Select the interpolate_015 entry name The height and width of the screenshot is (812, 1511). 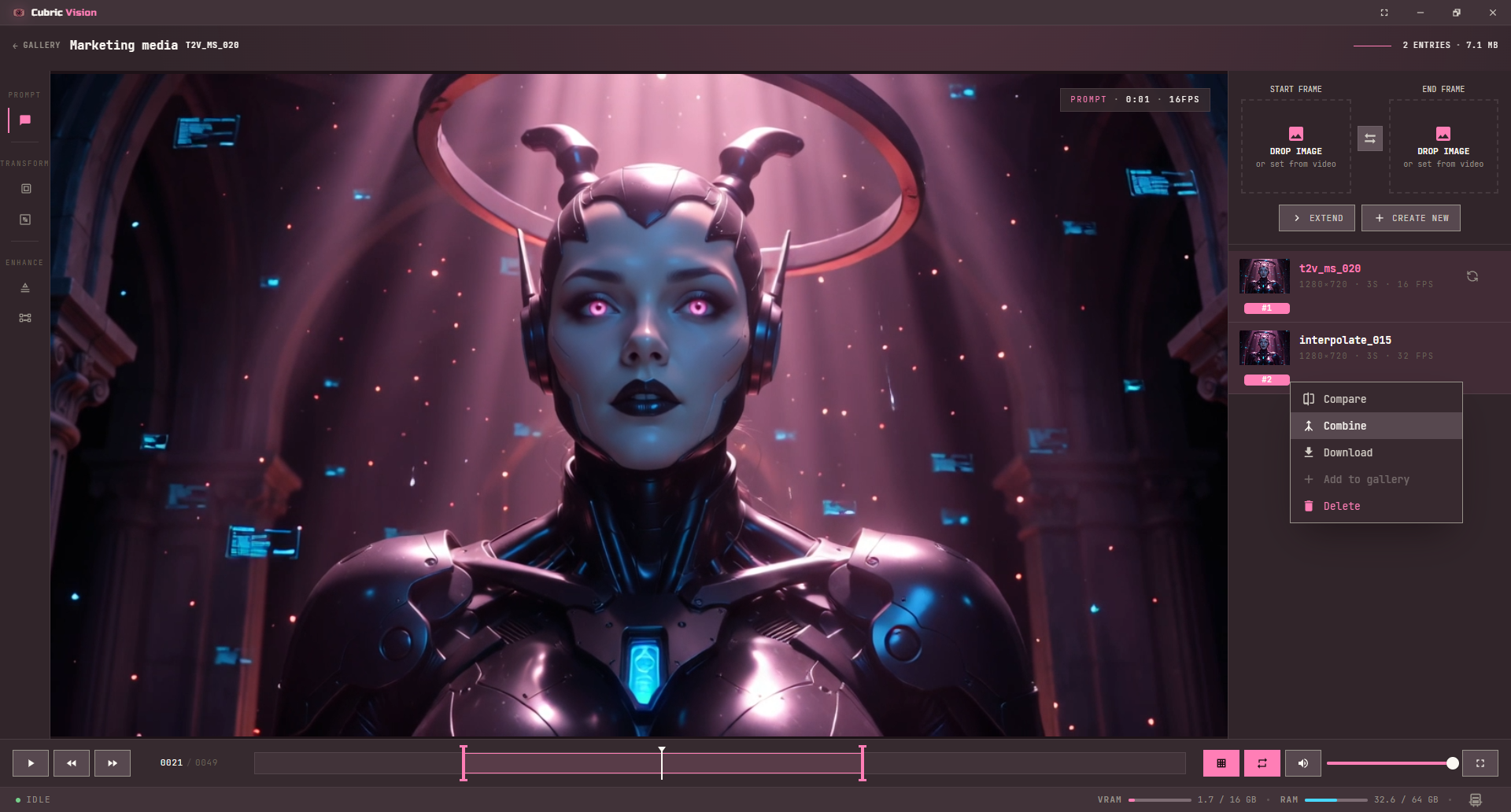[x=1345, y=340]
